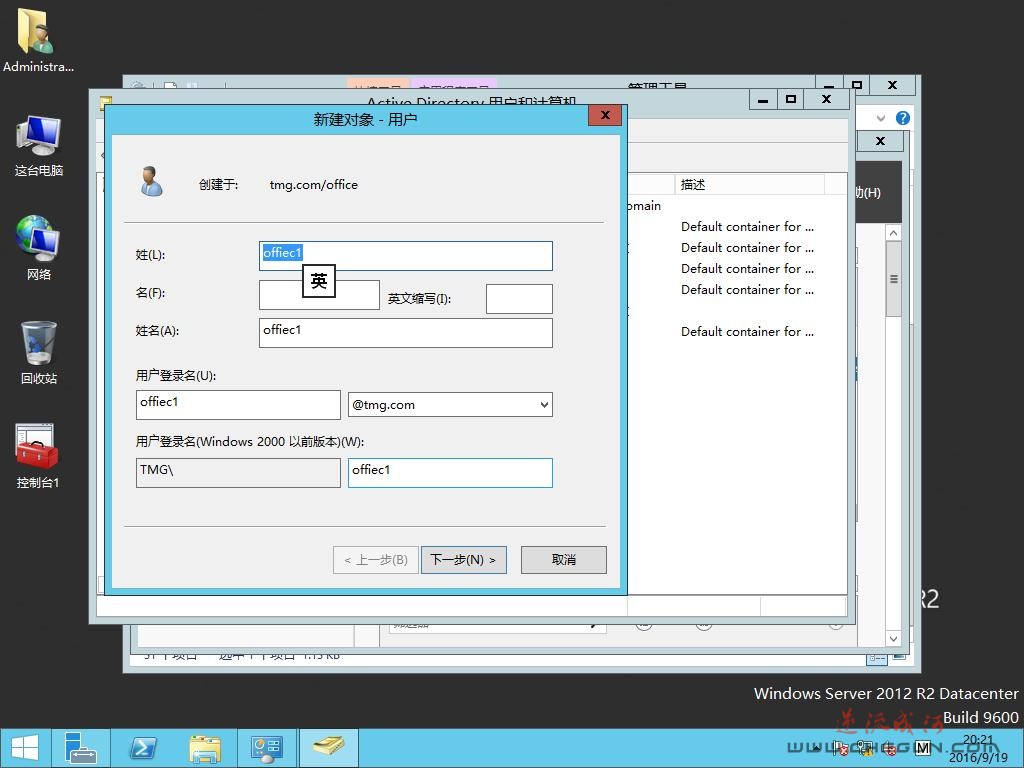Viewport: 1024px width, 768px height.
Task: Expand the chevron next to the help icon
Action: [881, 118]
